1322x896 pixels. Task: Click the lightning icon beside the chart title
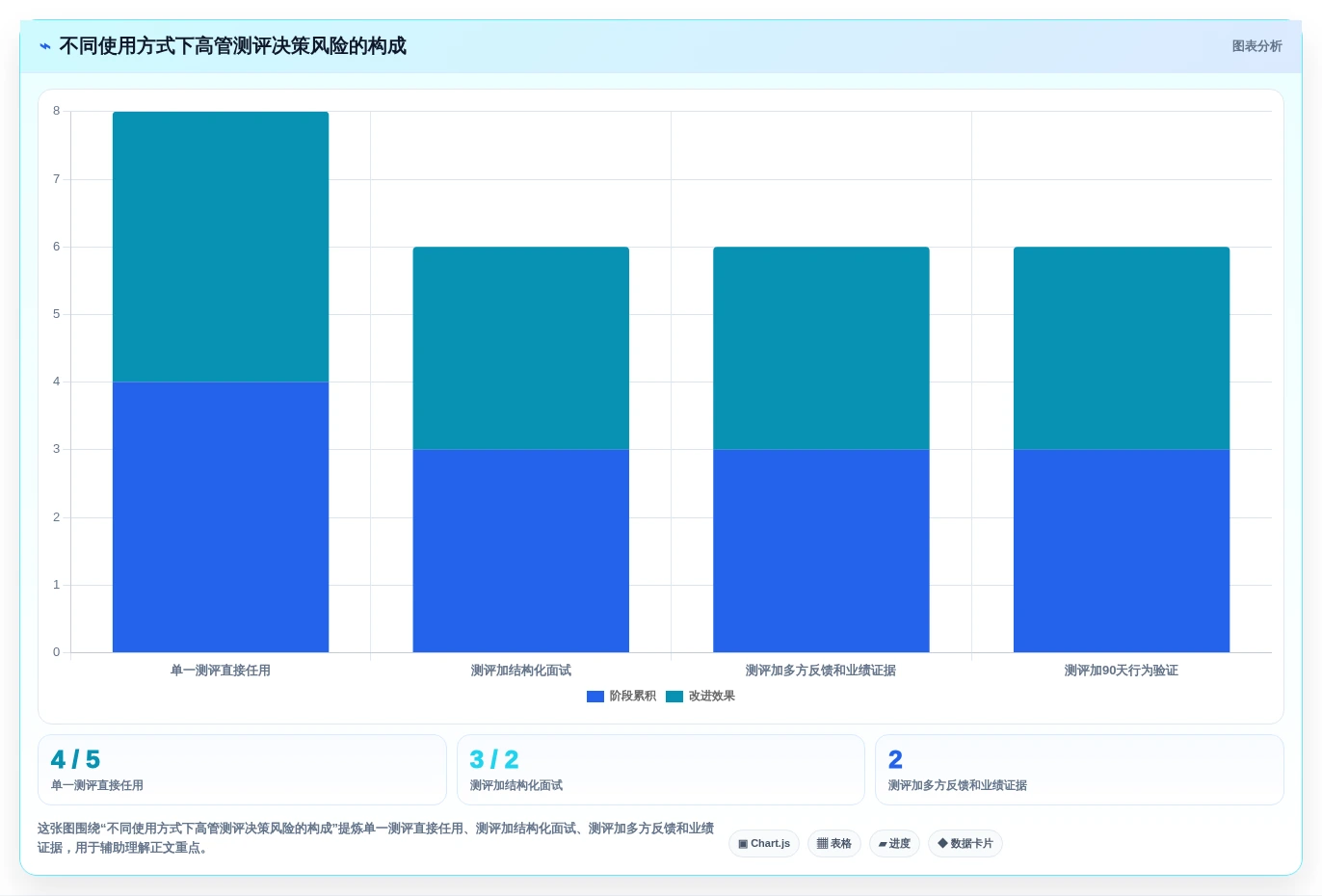(45, 46)
